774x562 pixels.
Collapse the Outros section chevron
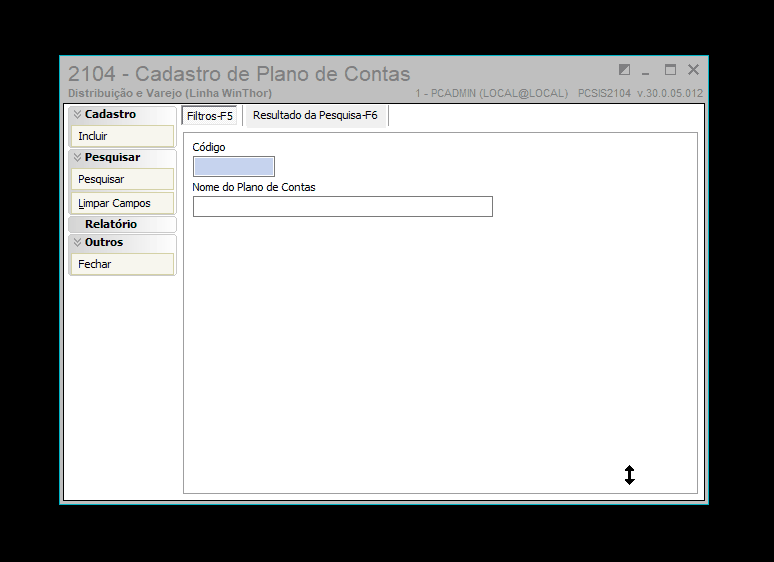click(77, 242)
